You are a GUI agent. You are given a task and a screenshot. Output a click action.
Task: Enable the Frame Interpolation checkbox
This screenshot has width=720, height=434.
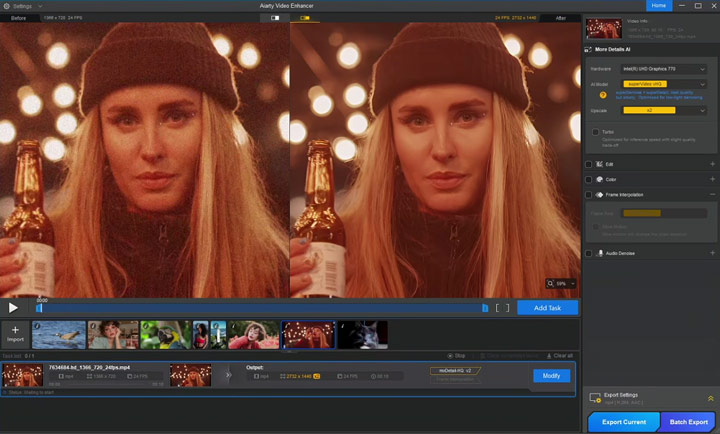(x=589, y=195)
